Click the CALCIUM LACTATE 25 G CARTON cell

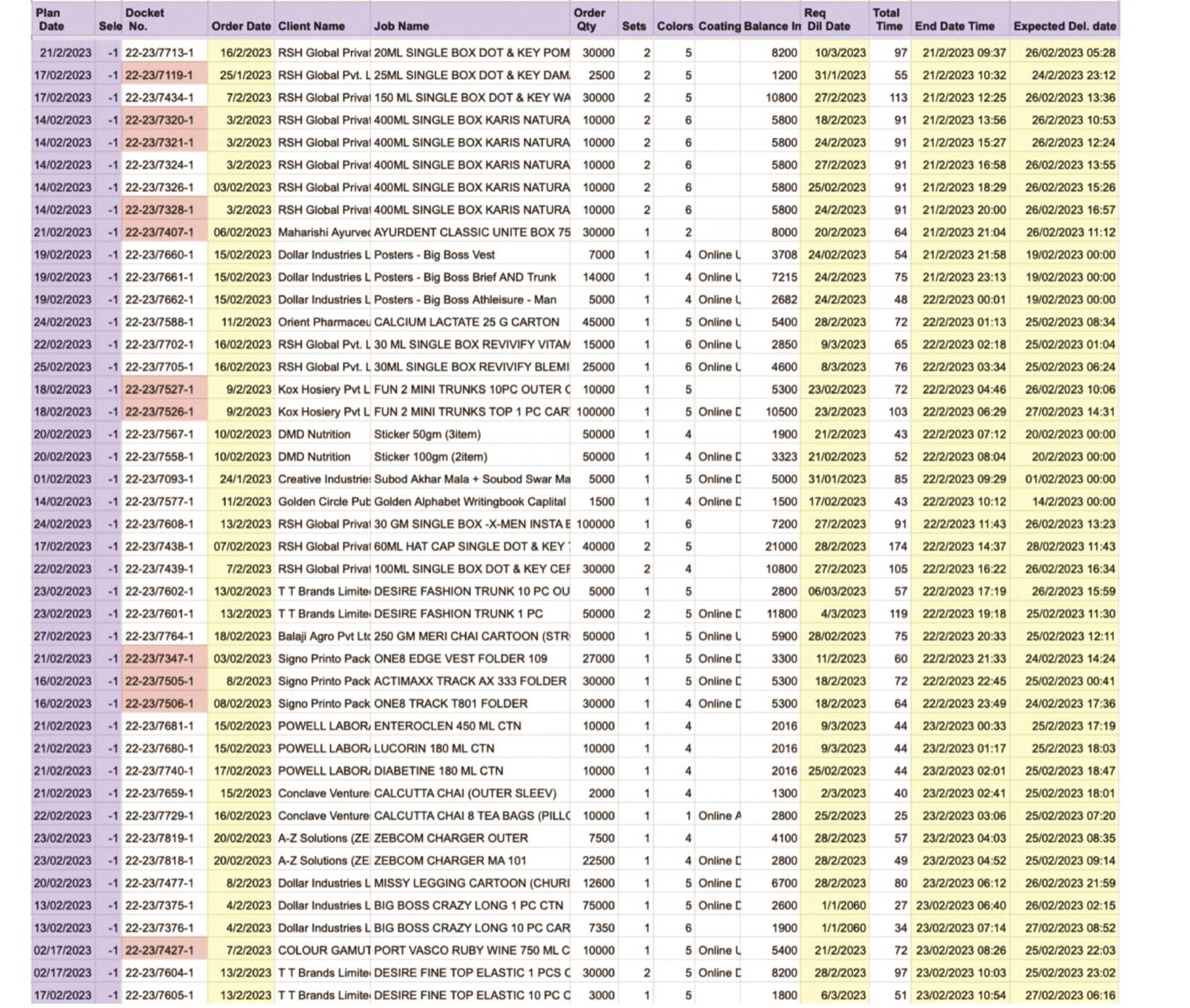point(466,322)
